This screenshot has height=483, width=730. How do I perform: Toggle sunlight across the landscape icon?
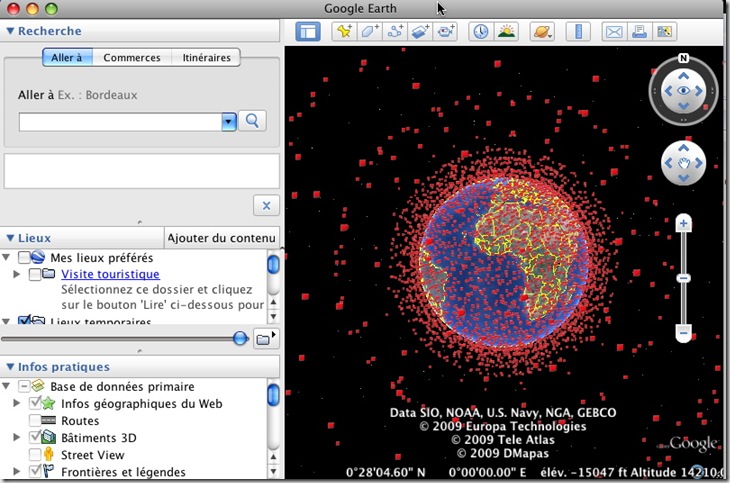coord(506,32)
